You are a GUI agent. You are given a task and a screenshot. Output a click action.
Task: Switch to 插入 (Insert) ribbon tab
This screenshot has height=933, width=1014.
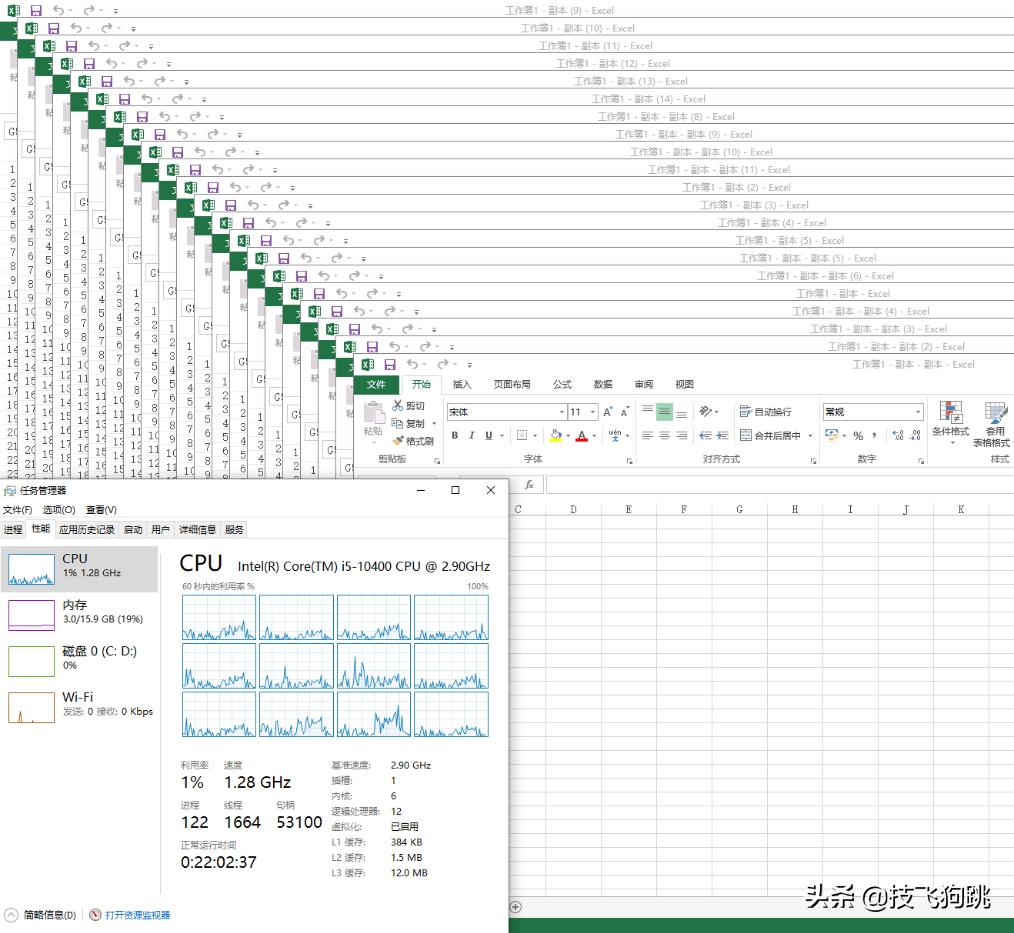tap(462, 384)
